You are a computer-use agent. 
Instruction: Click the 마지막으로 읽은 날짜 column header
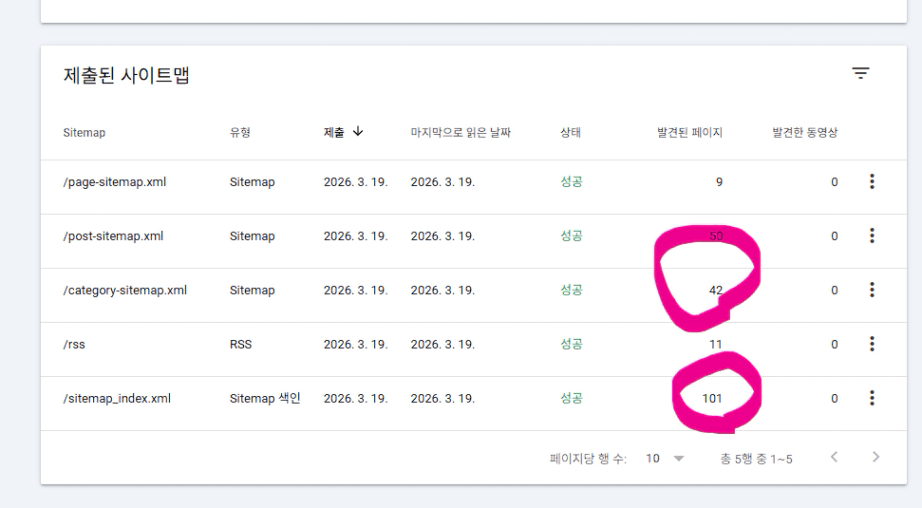click(x=460, y=132)
